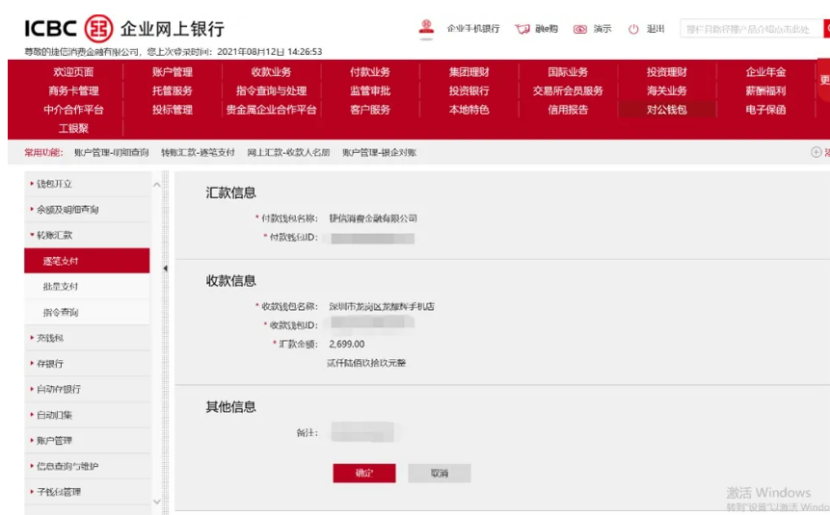Click the search product input field
The height and width of the screenshot is (515, 830).
tap(752, 29)
